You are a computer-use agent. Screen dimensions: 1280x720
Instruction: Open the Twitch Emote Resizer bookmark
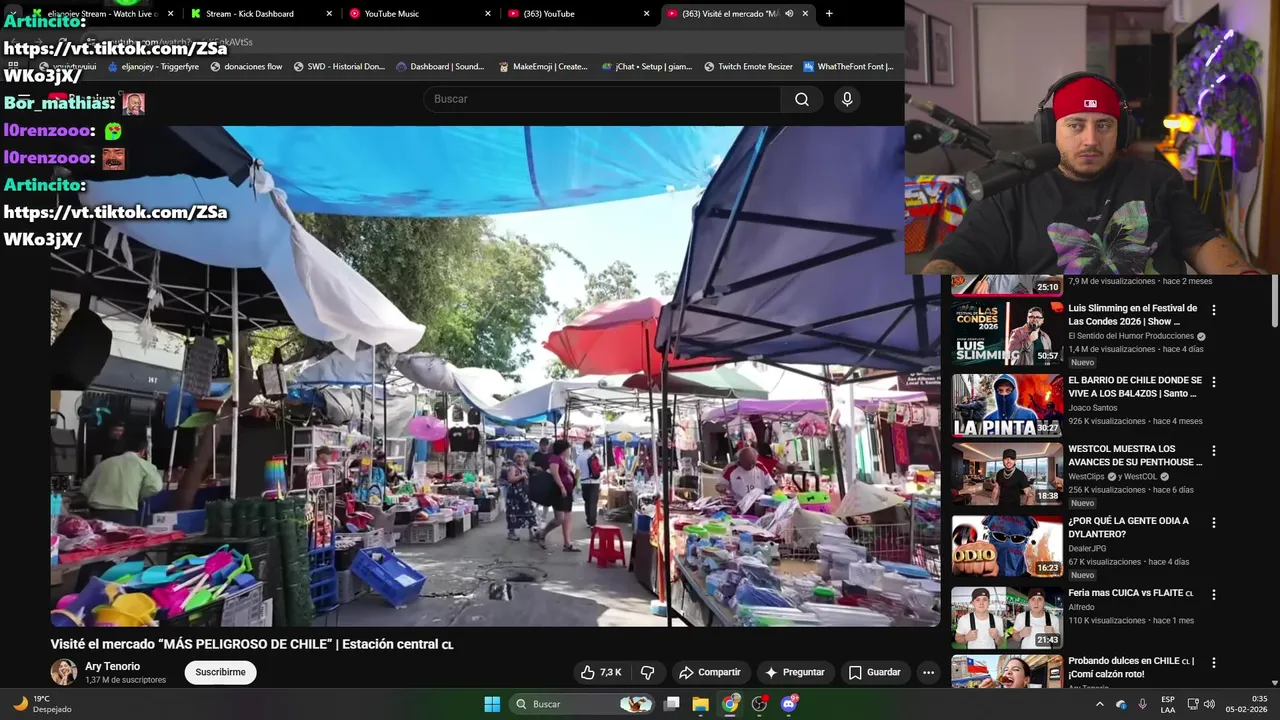pyautogui.click(x=748, y=67)
